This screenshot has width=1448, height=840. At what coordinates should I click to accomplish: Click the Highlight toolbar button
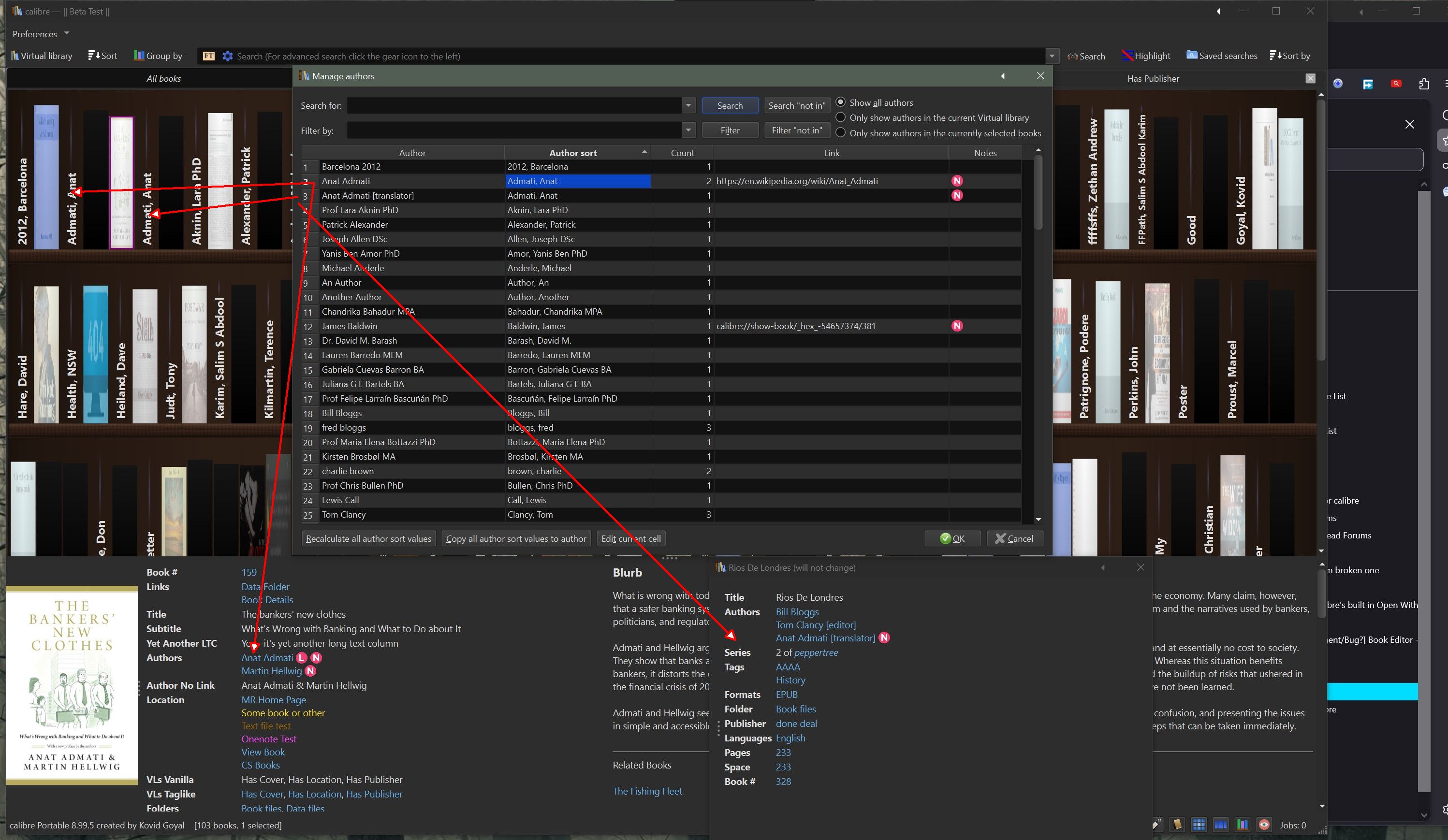pyautogui.click(x=1146, y=56)
